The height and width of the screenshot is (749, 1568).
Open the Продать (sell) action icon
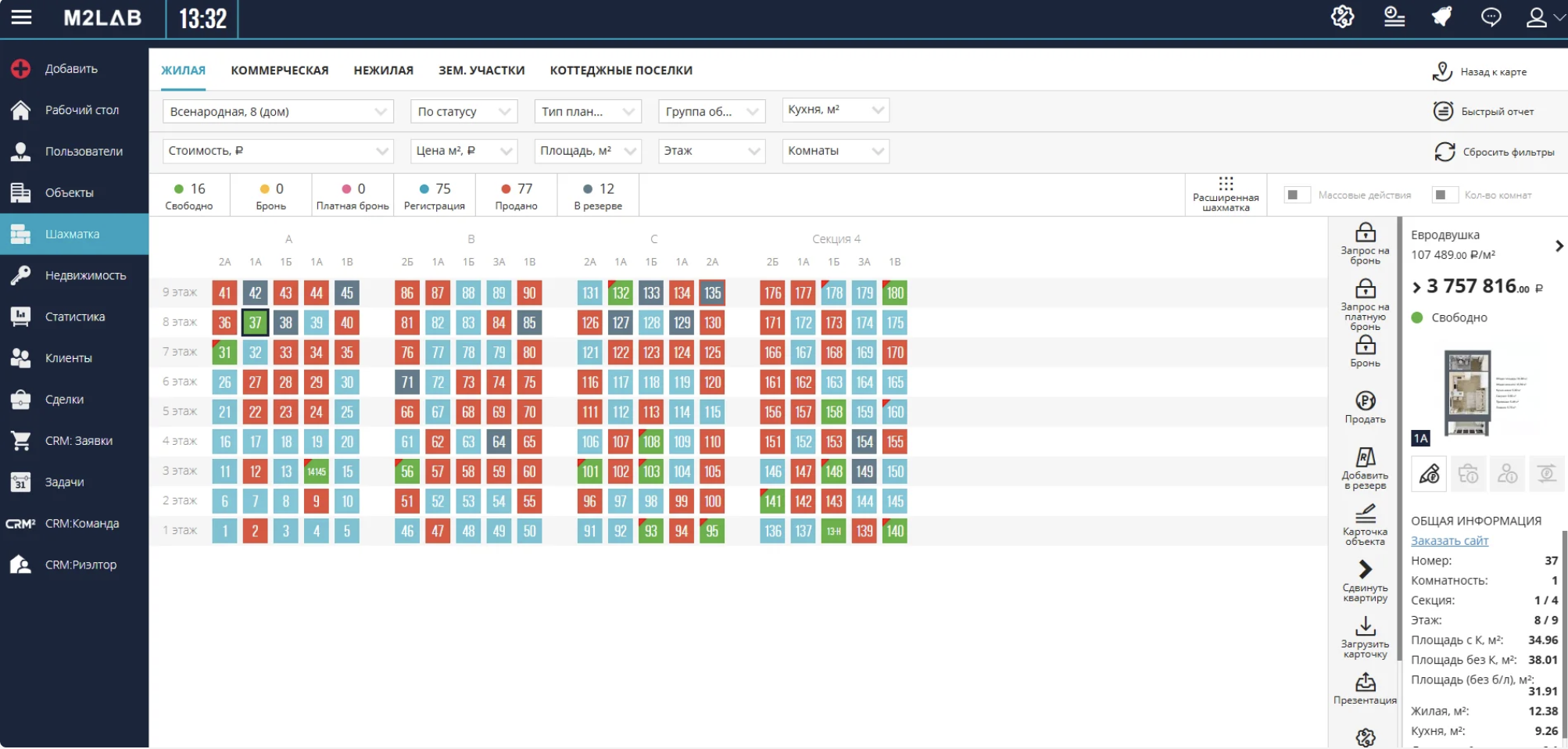pos(1365,401)
